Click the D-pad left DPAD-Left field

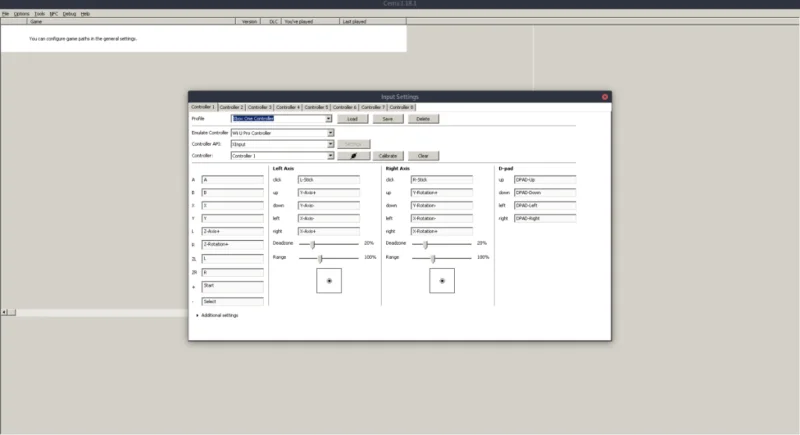545,206
